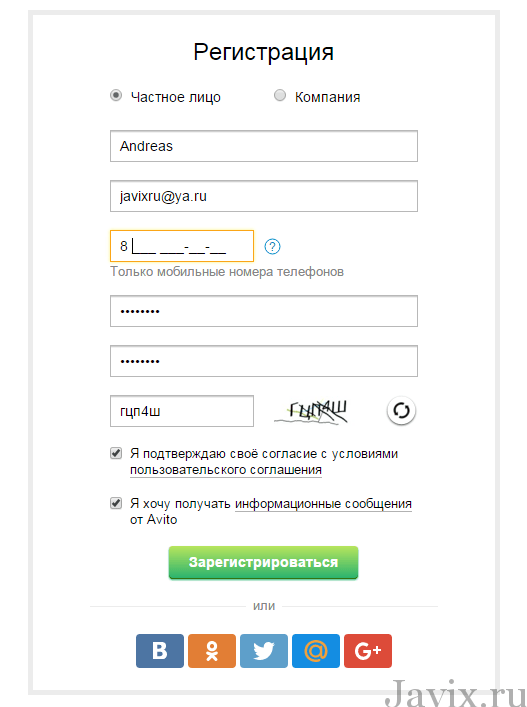Open the информационные сообщения link
The height and width of the screenshot is (707, 527).
click(323, 504)
